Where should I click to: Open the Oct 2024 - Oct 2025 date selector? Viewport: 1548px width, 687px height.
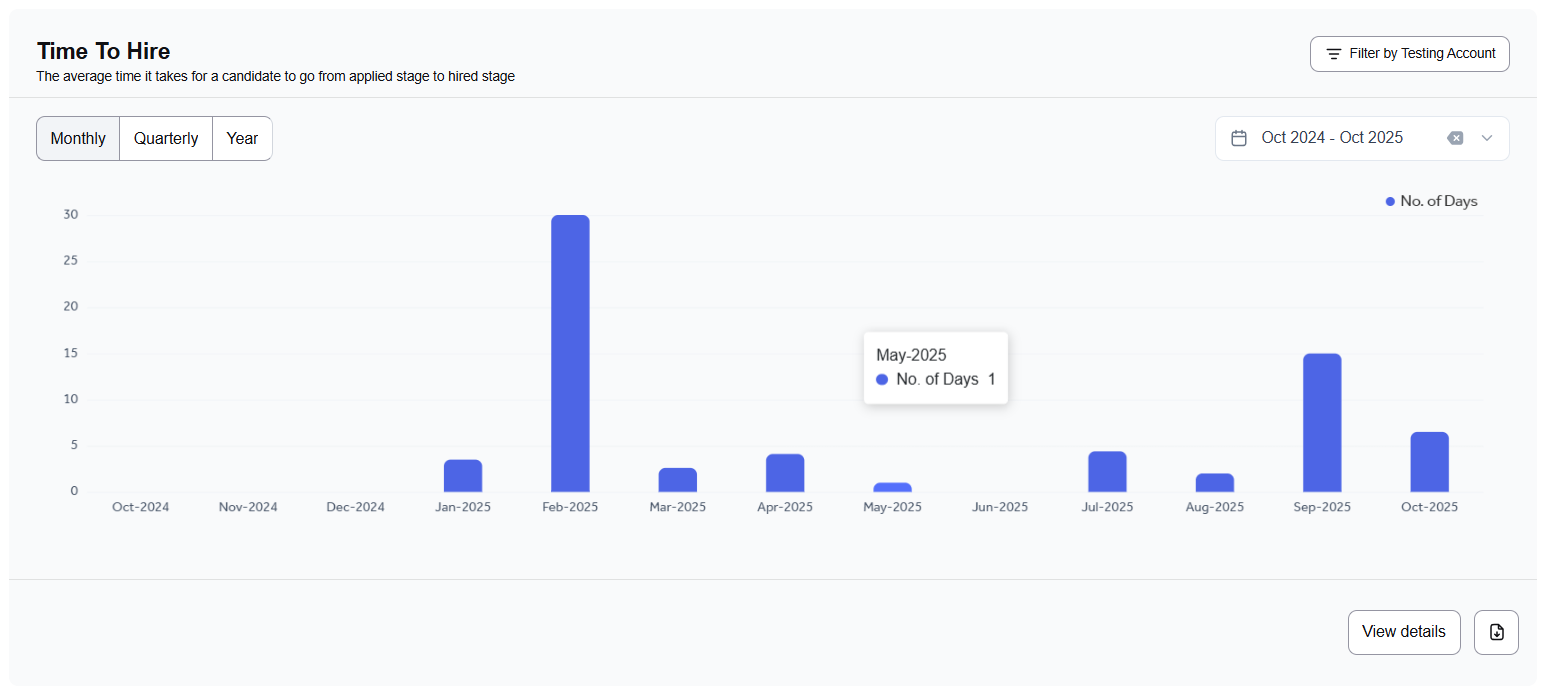click(x=1332, y=138)
